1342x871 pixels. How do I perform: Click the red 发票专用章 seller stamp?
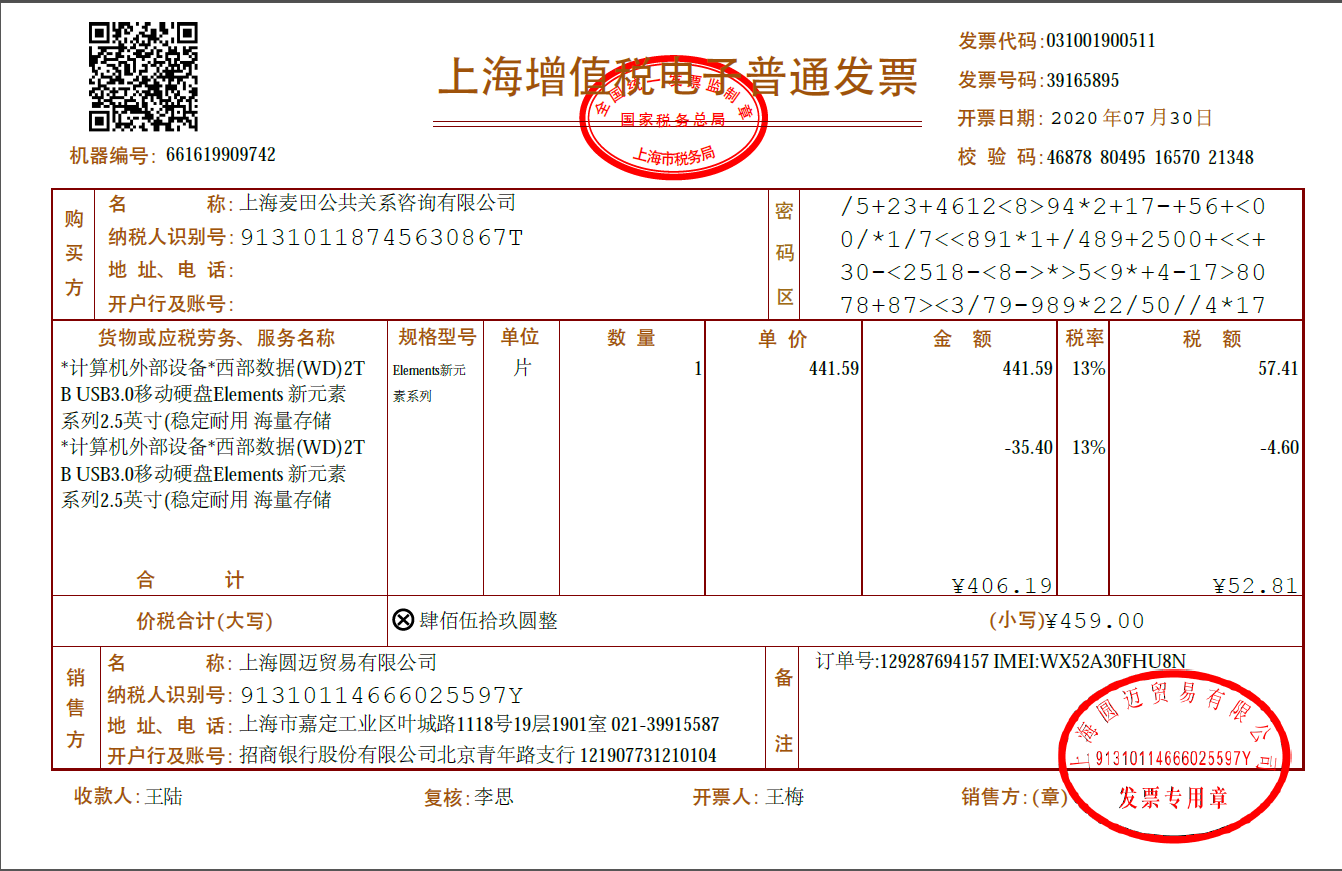pyautogui.click(x=1174, y=756)
